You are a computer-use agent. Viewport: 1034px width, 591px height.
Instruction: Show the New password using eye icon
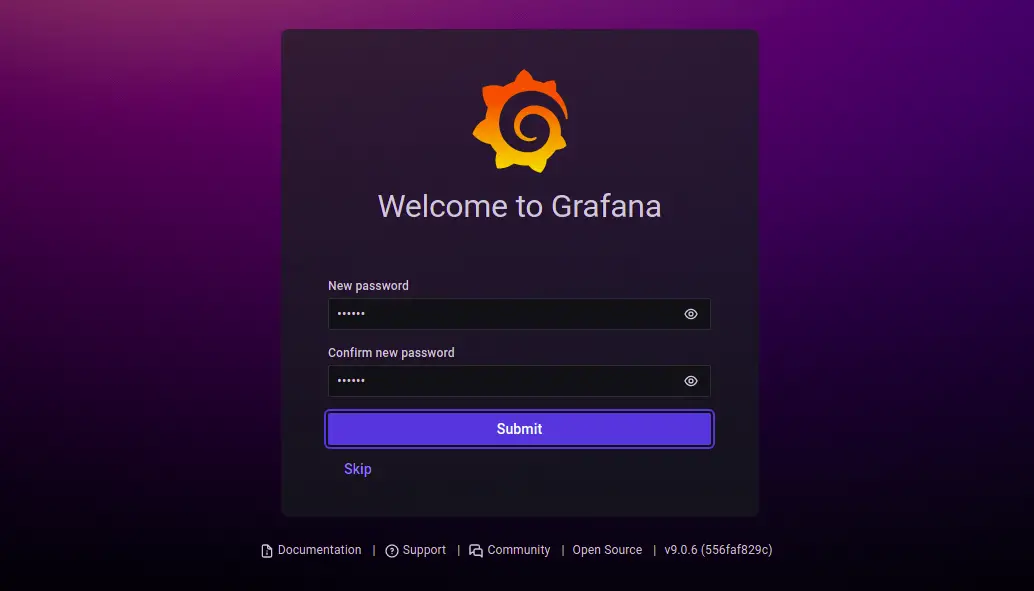tap(690, 314)
